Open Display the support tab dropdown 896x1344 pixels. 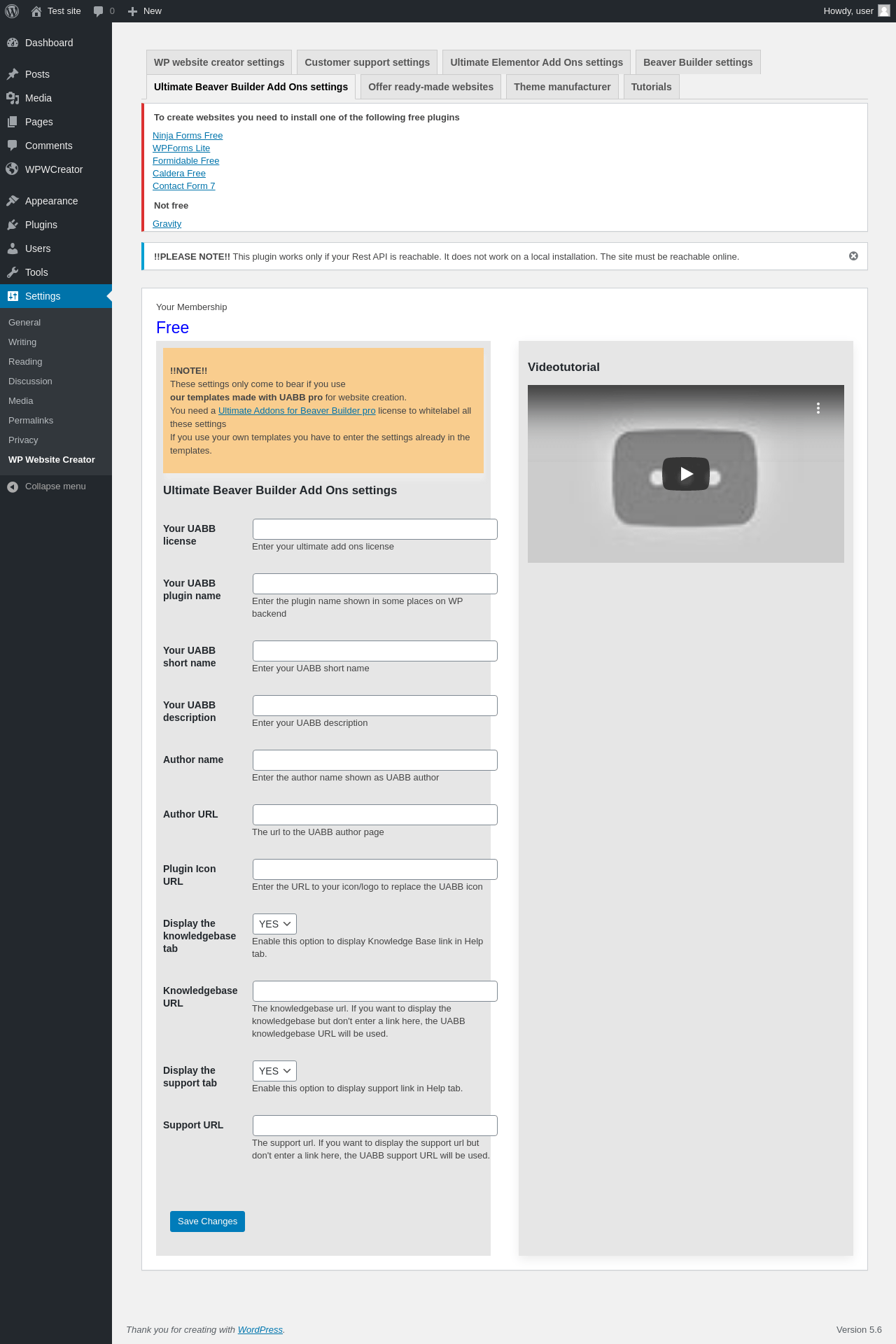[274, 1071]
